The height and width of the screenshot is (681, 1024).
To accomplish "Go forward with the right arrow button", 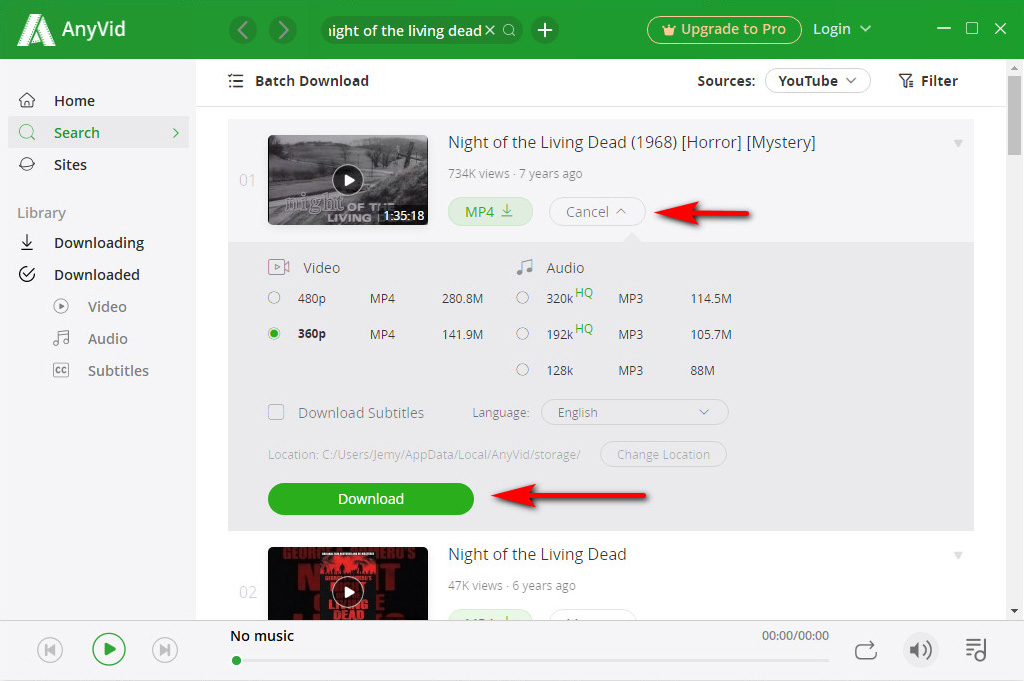I will [283, 30].
